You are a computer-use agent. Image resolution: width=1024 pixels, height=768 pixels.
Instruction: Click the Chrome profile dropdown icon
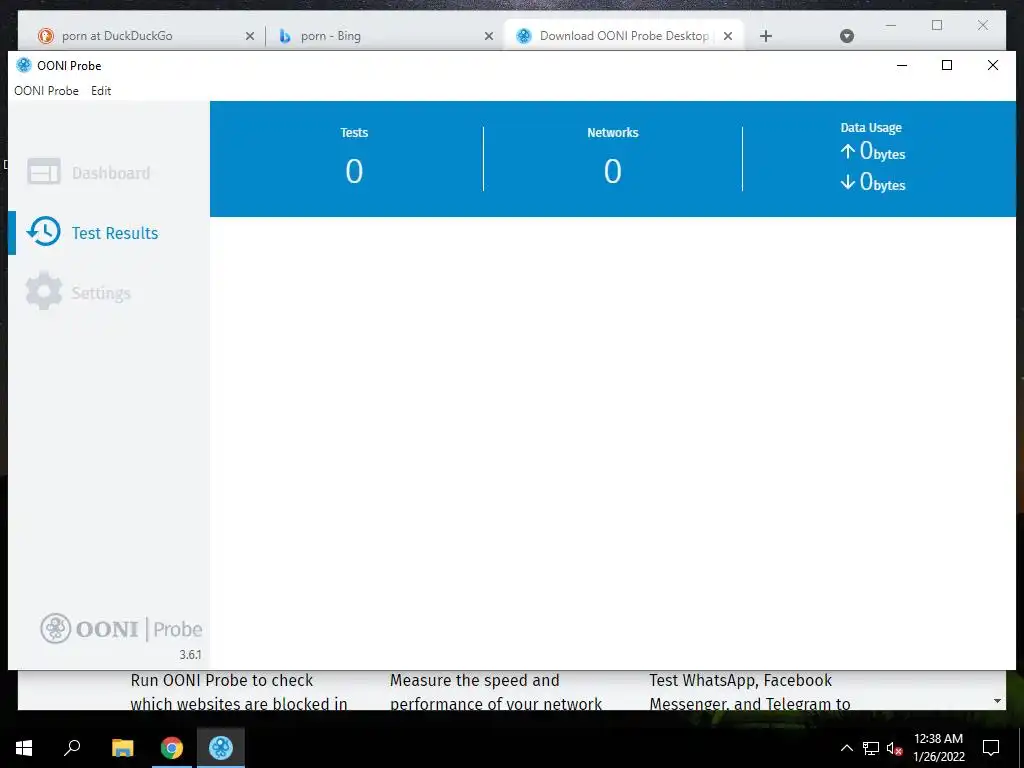point(847,36)
